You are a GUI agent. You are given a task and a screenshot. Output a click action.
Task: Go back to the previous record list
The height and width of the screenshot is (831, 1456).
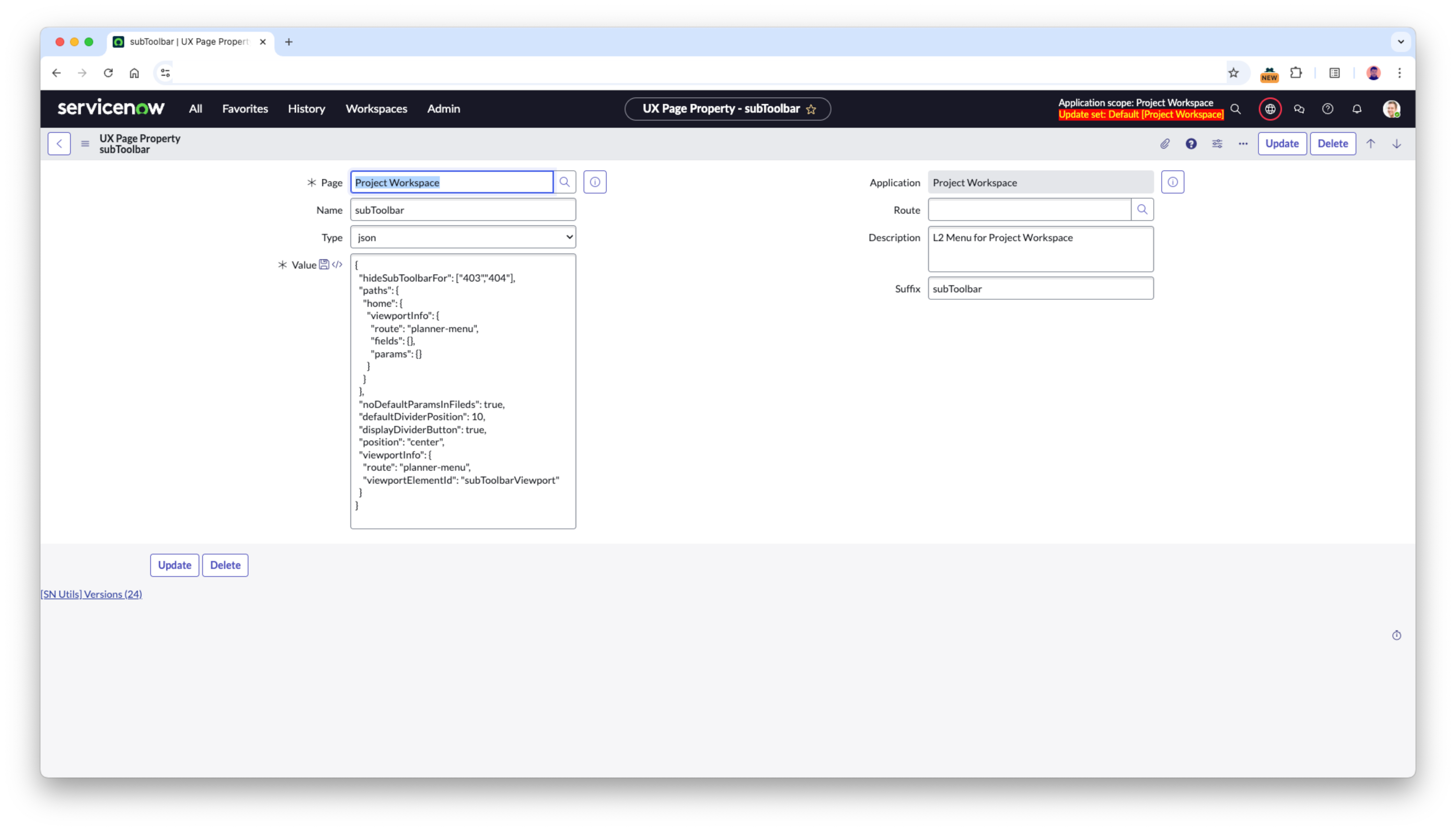click(x=59, y=143)
